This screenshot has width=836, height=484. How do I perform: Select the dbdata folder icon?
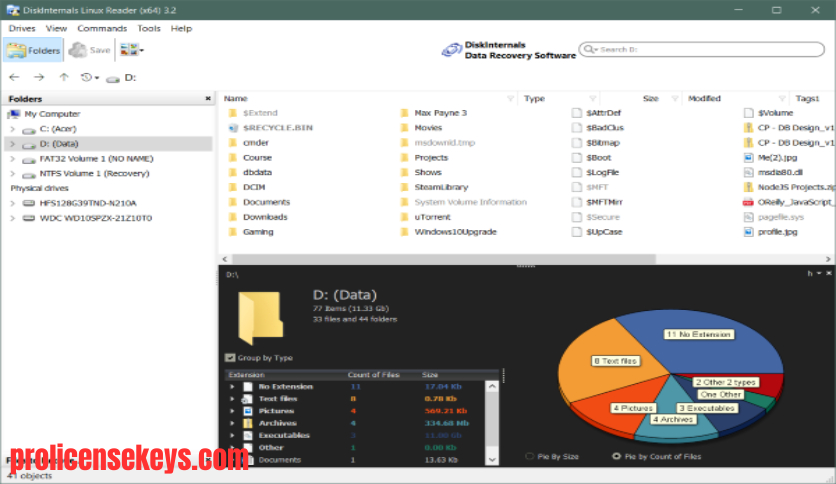pyautogui.click(x=232, y=173)
